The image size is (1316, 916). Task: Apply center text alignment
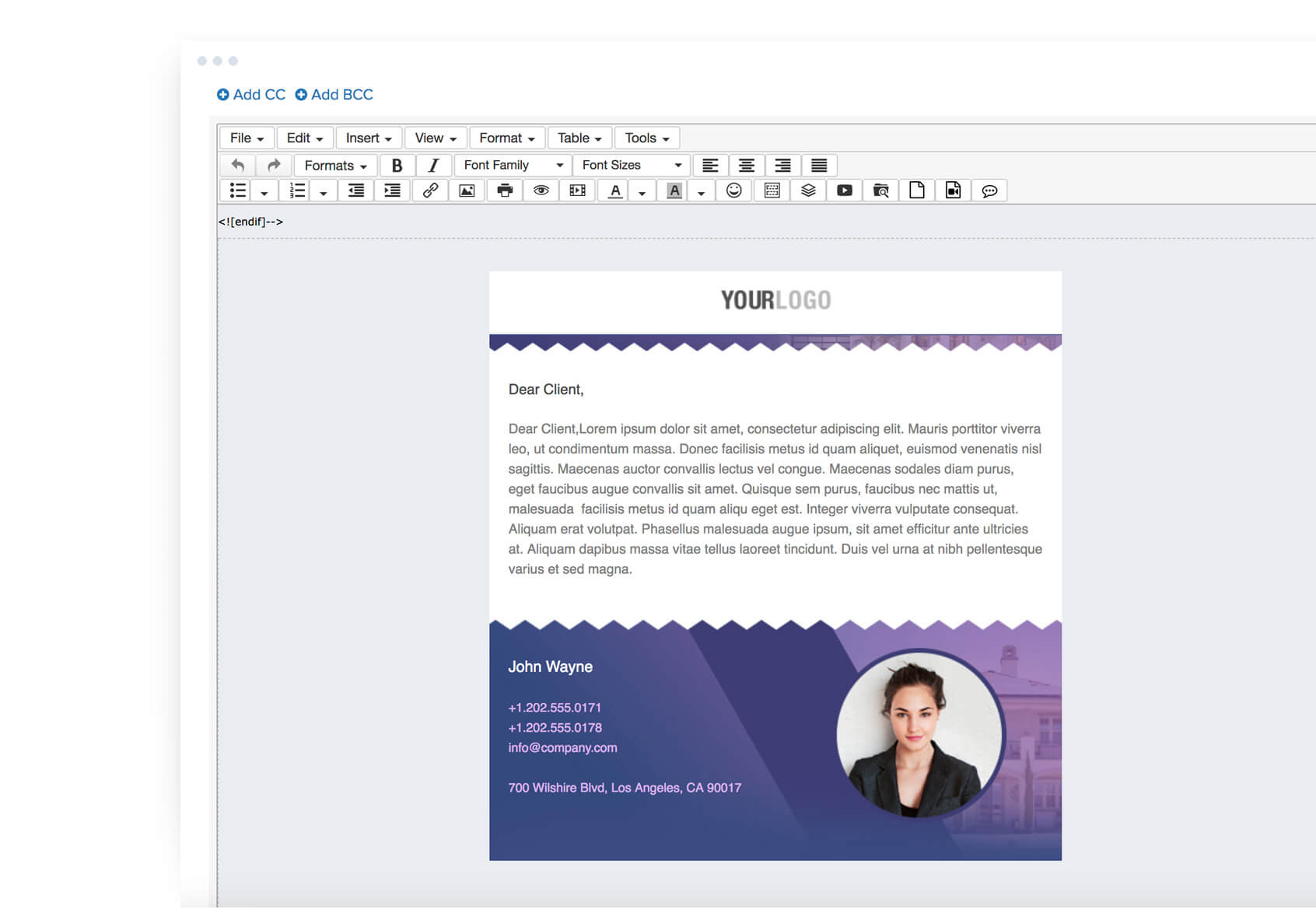click(746, 164)
